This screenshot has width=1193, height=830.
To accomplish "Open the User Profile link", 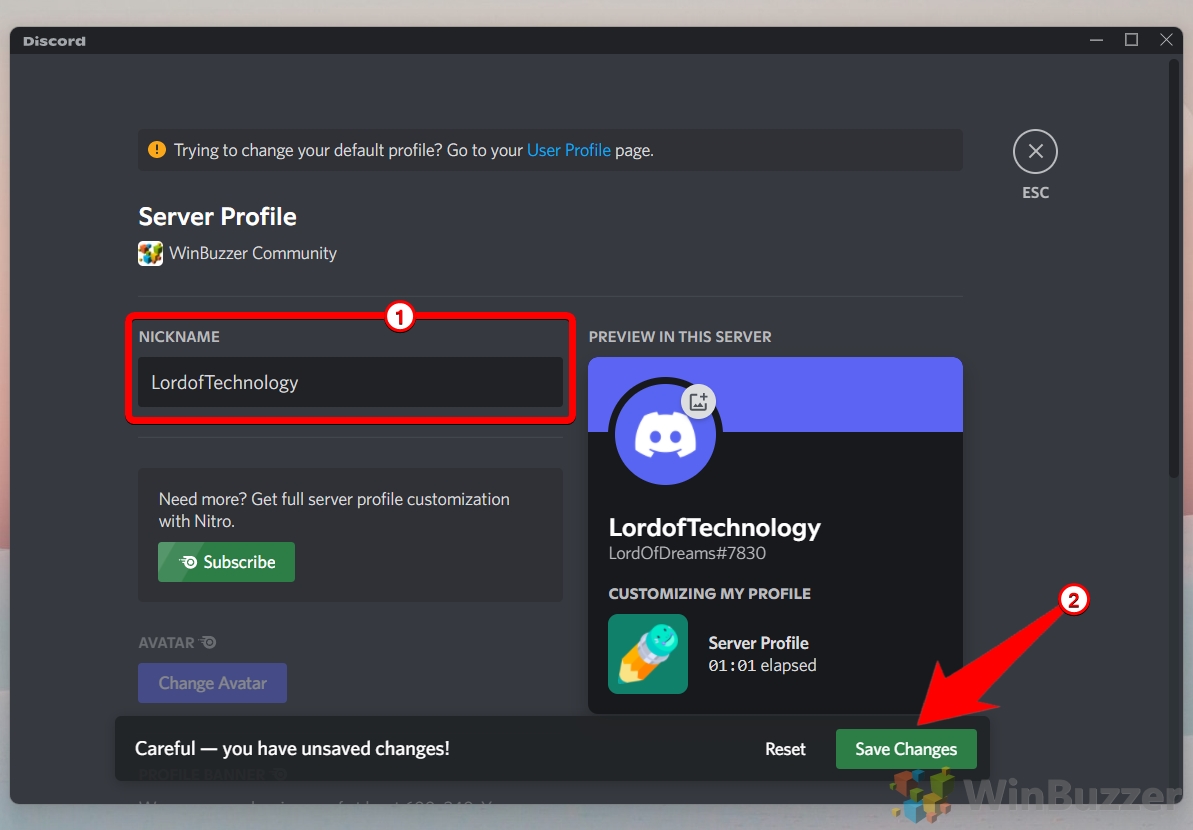I will (568, 150).
